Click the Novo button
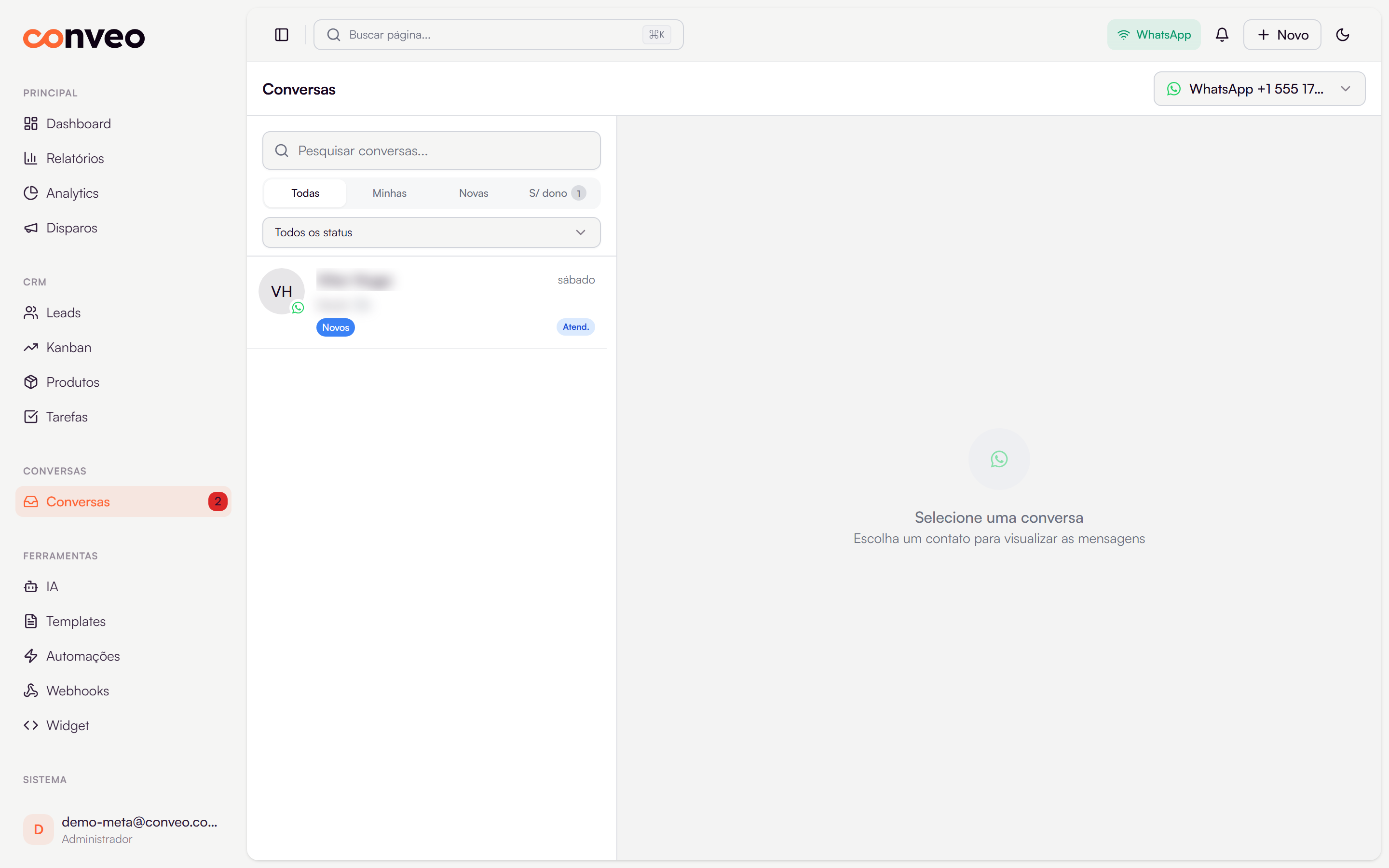This screenshot has height=868, width=1389. click(1282, 35)
